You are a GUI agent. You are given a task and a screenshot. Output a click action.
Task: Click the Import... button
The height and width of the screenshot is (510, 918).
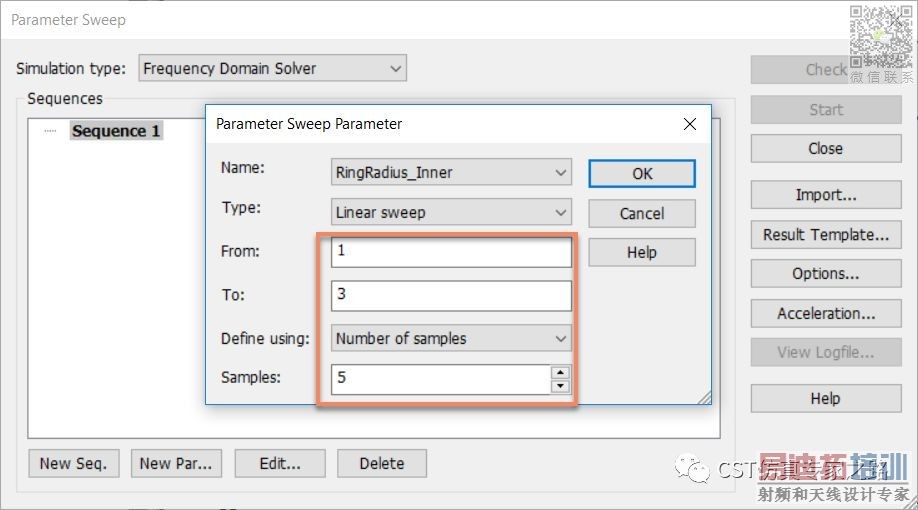coord(825,195)
